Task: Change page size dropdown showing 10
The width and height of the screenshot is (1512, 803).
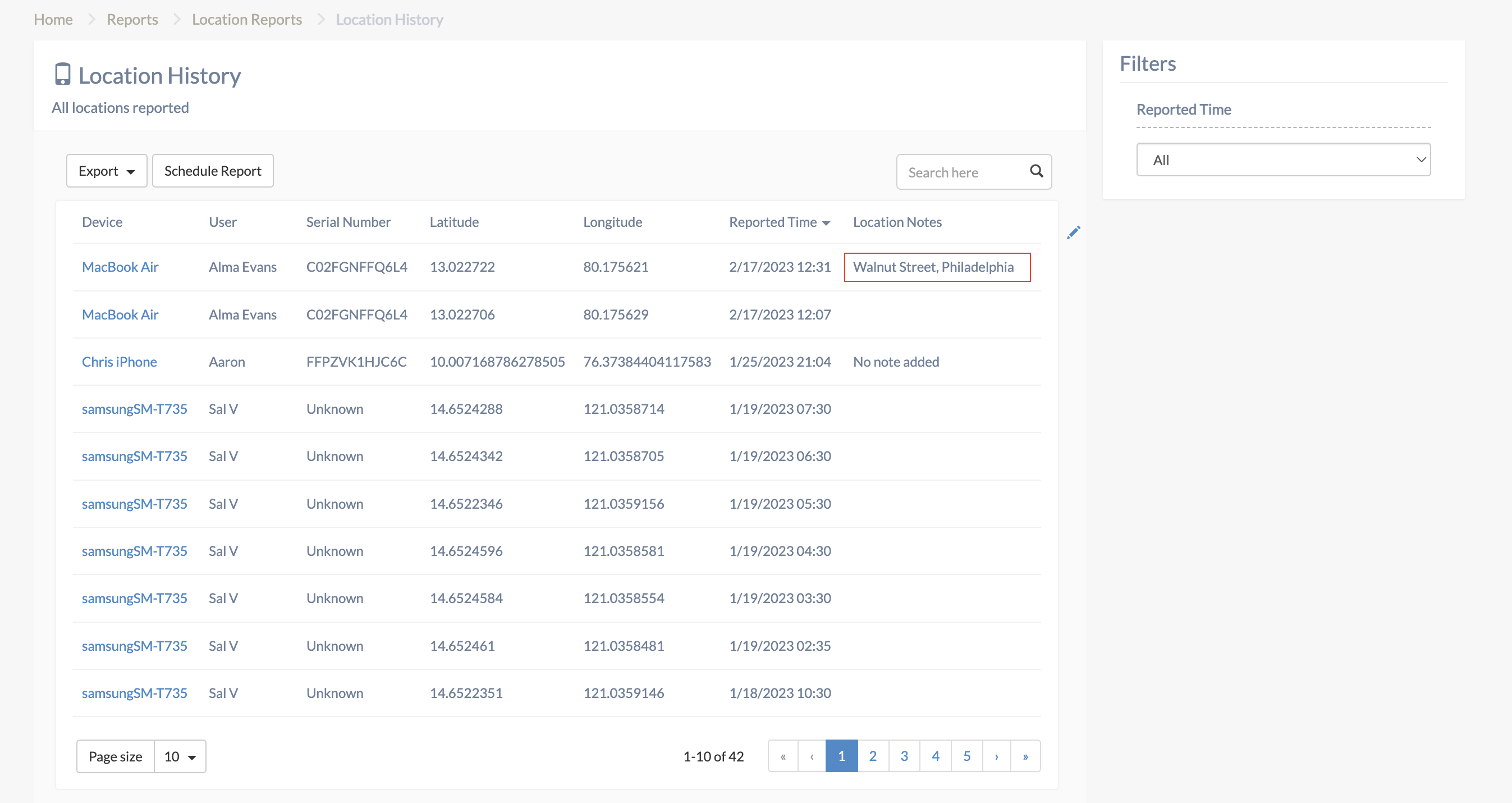Action: (x=180, y=756)
